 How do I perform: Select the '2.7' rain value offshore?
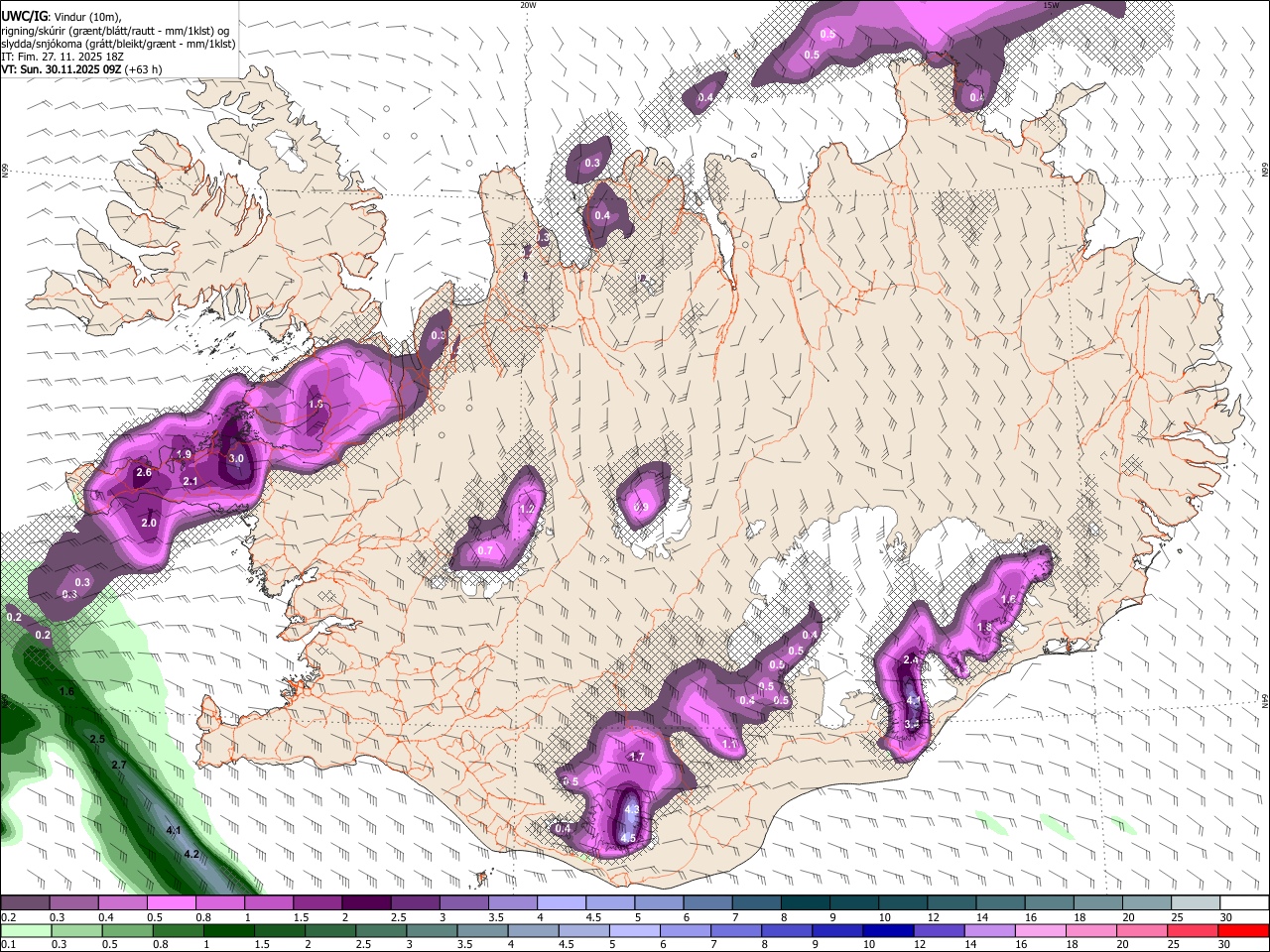[x=119, y=765]
